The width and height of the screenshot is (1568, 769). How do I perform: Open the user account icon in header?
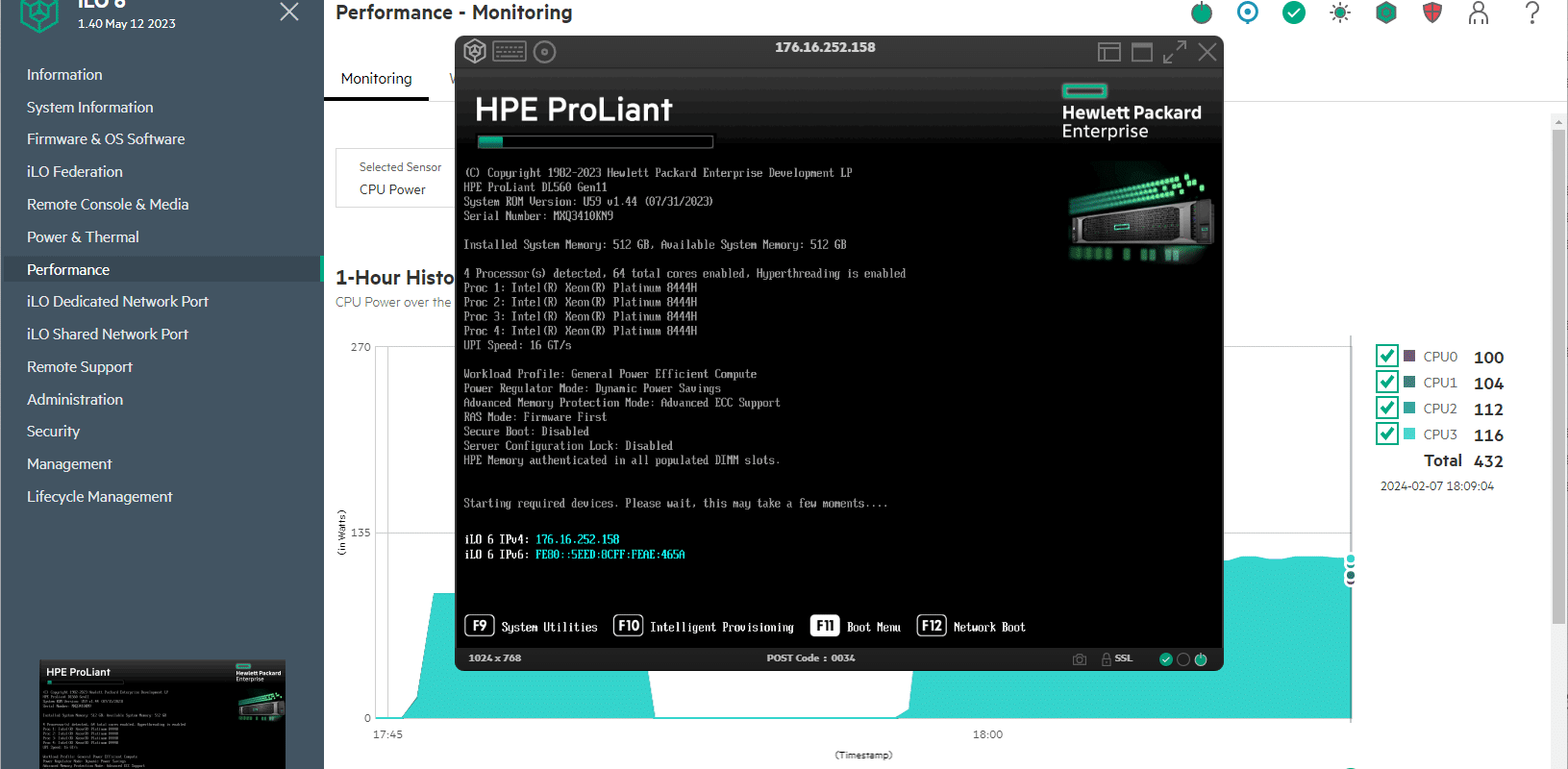1479,12
